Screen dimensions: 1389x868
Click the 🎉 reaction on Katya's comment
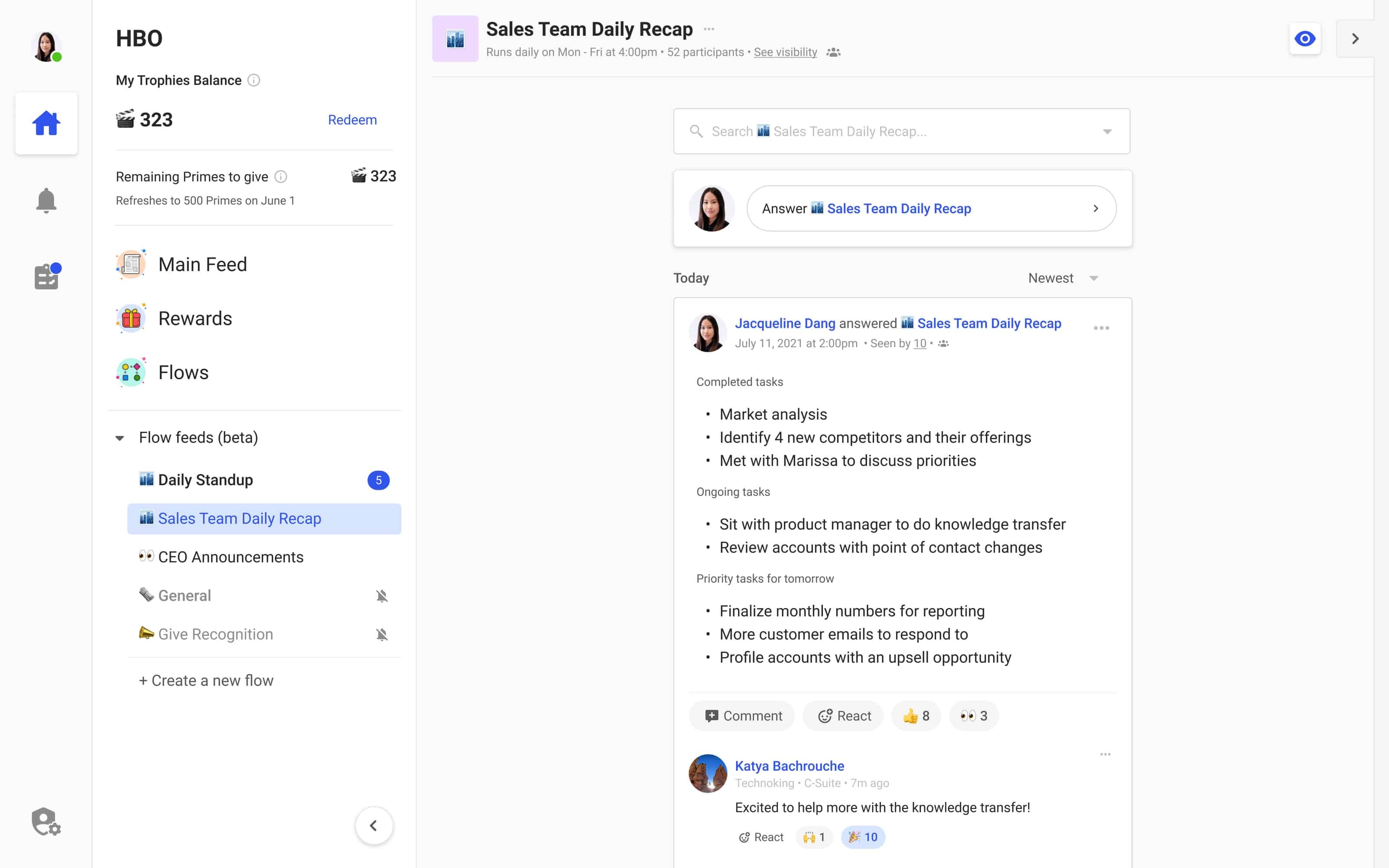[862, 836]
